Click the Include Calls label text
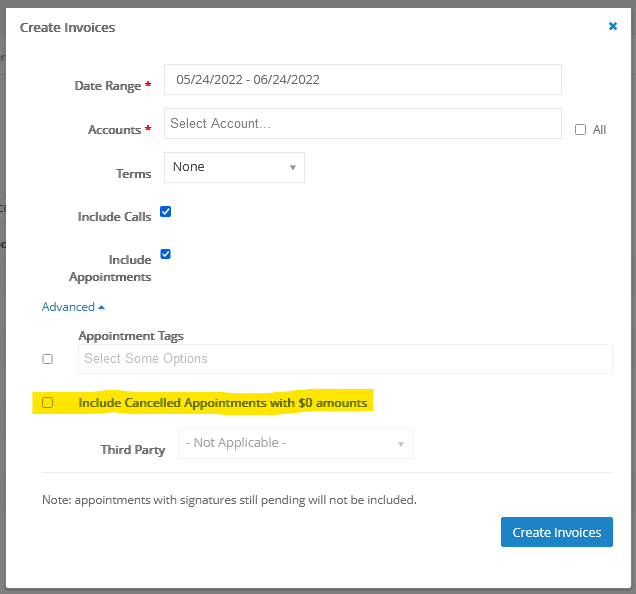This screenshot has height=594, width=636. [114, 217]
